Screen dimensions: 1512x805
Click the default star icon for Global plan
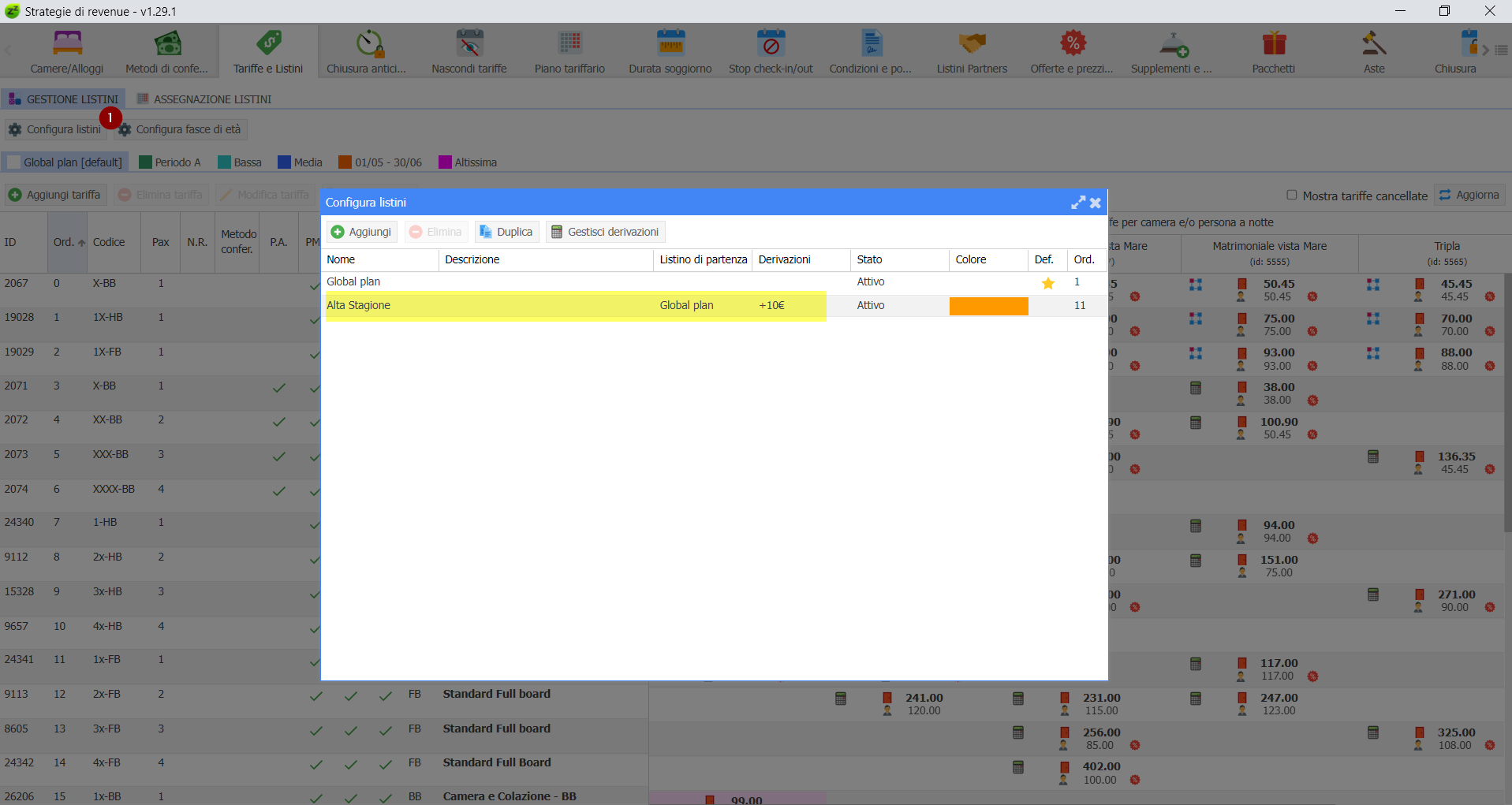coord(1048,283)
